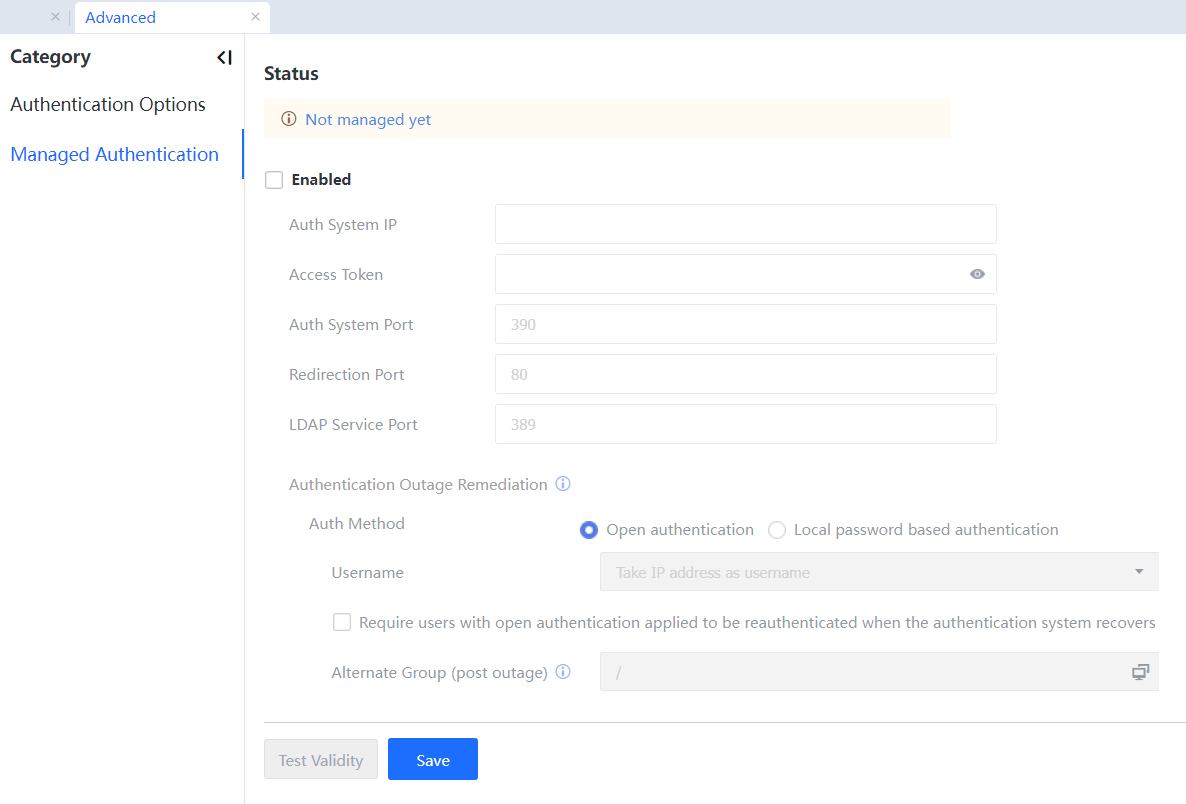This screenshot has height=804, width=1186.
Task: Select Local password based authentication
Action: point(777,530)
